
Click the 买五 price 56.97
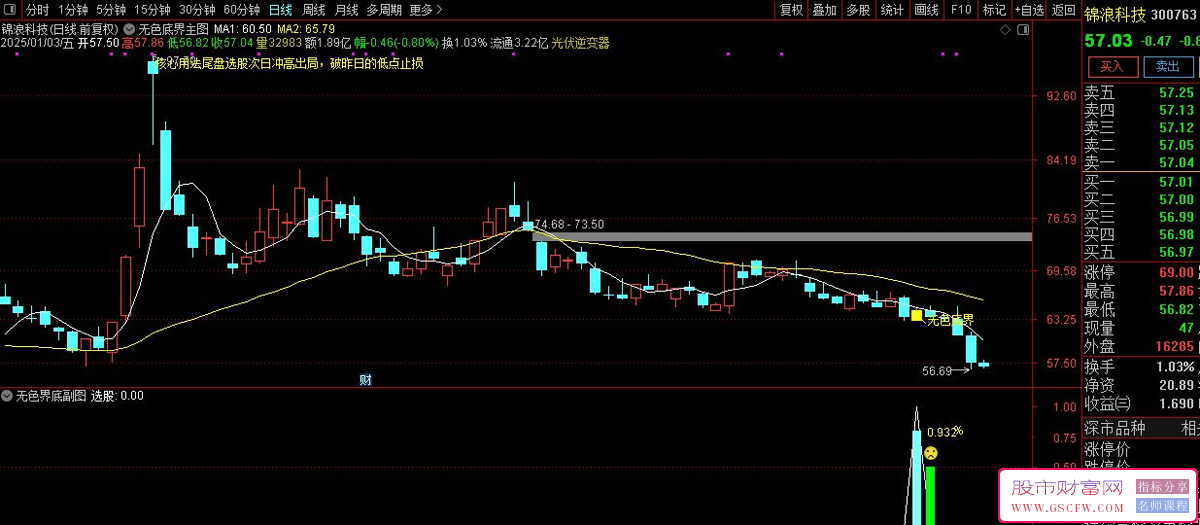[1176, 252]
